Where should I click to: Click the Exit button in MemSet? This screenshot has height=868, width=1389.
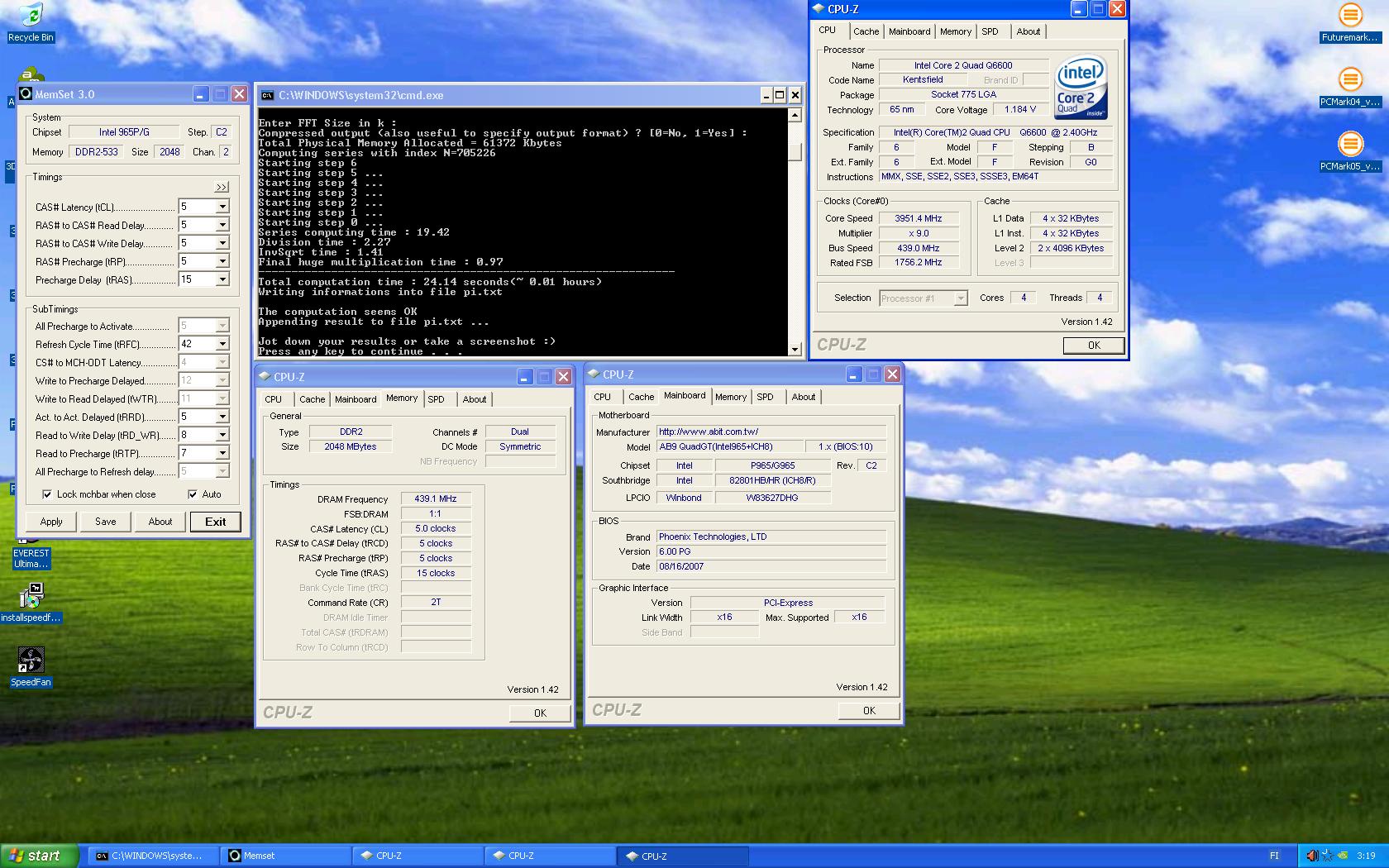point(216,522)
